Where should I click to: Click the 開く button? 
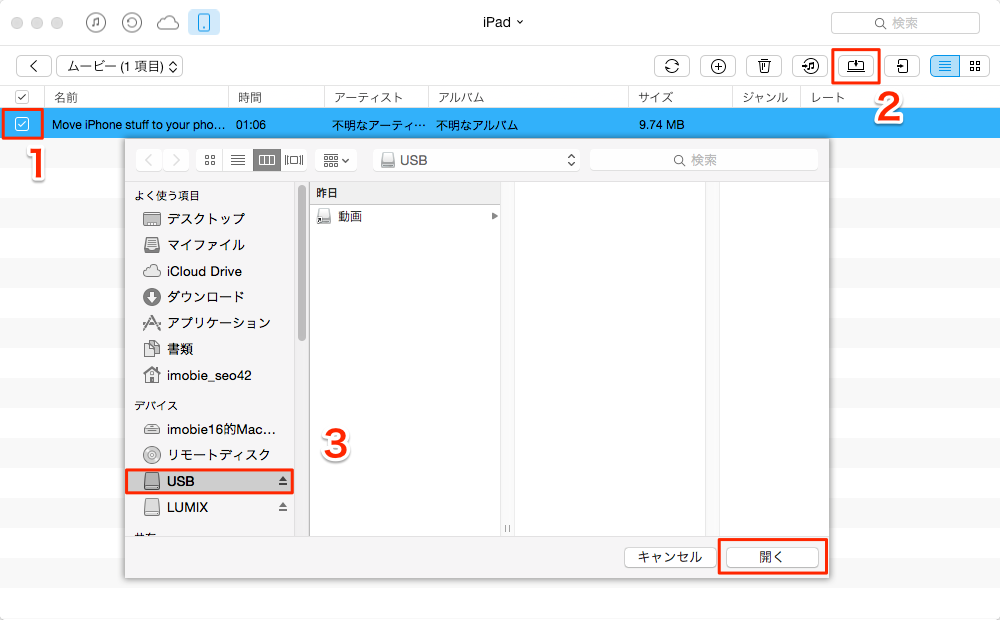(772, 557)
